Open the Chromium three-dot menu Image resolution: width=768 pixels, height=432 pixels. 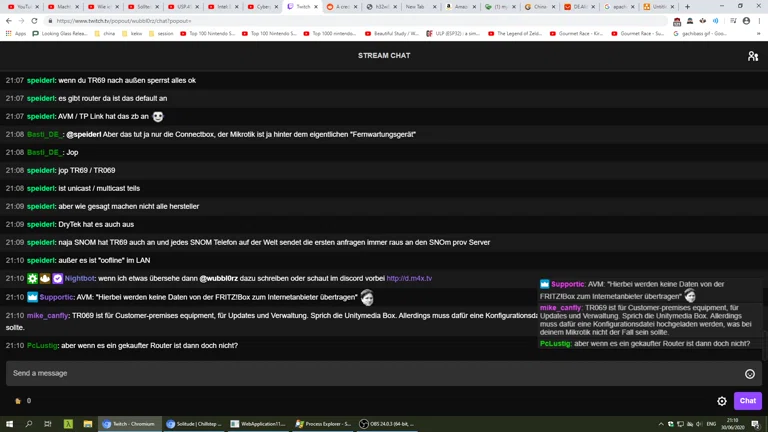[x=759, y=21]
